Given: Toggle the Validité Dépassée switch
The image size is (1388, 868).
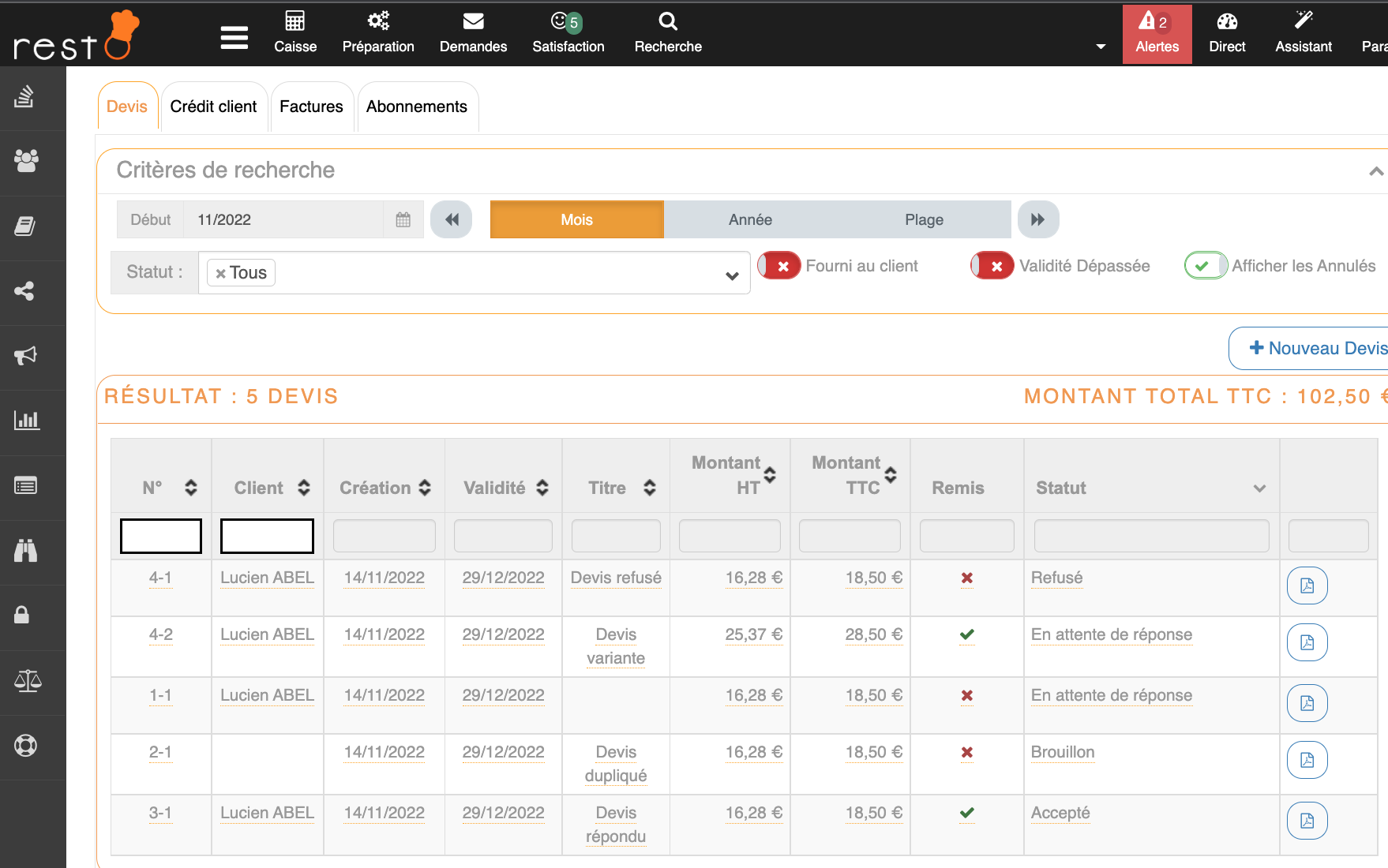Looking at the screenshot, I should (992, 266).
